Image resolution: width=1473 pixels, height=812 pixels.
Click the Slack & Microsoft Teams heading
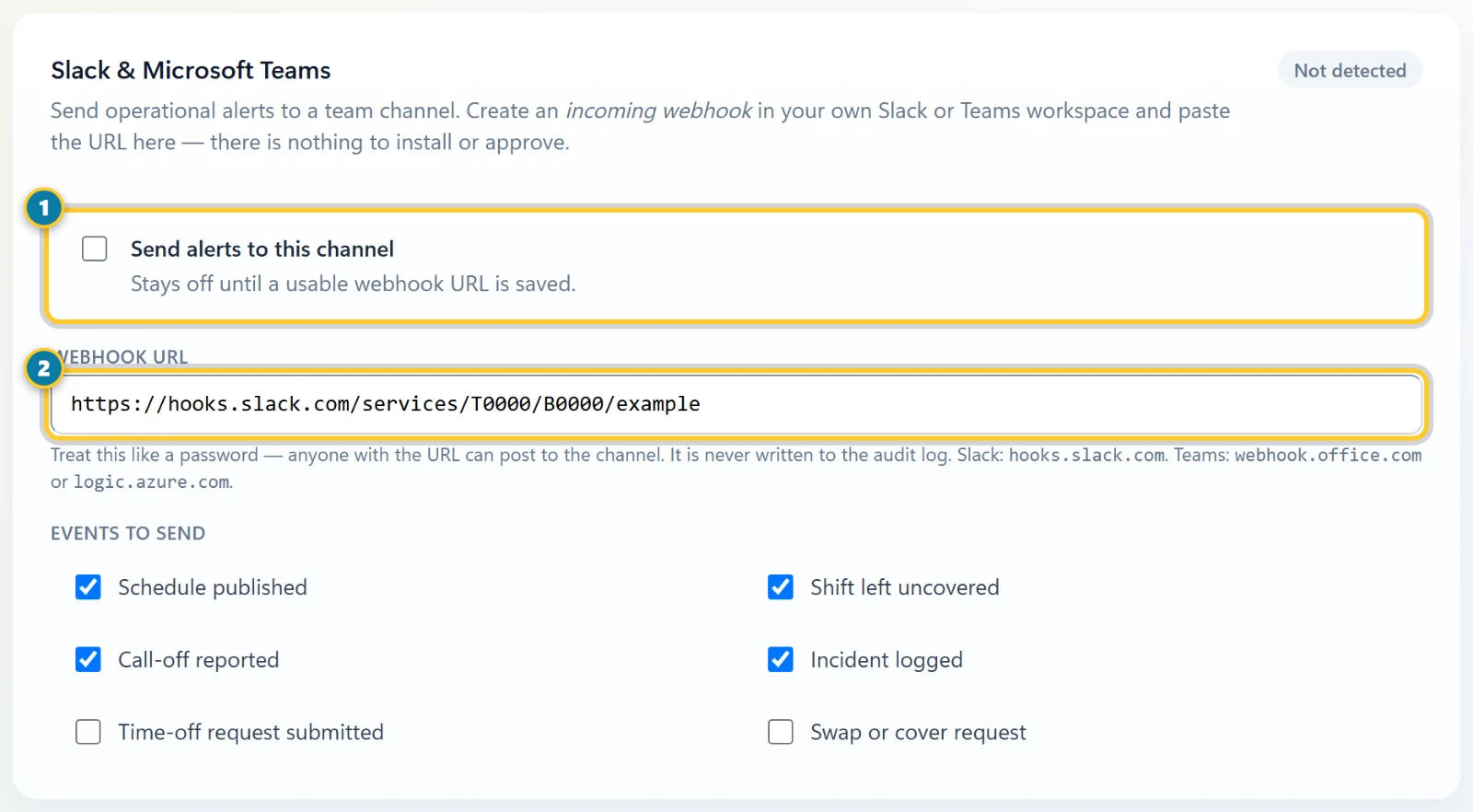(x=191, y=71)
